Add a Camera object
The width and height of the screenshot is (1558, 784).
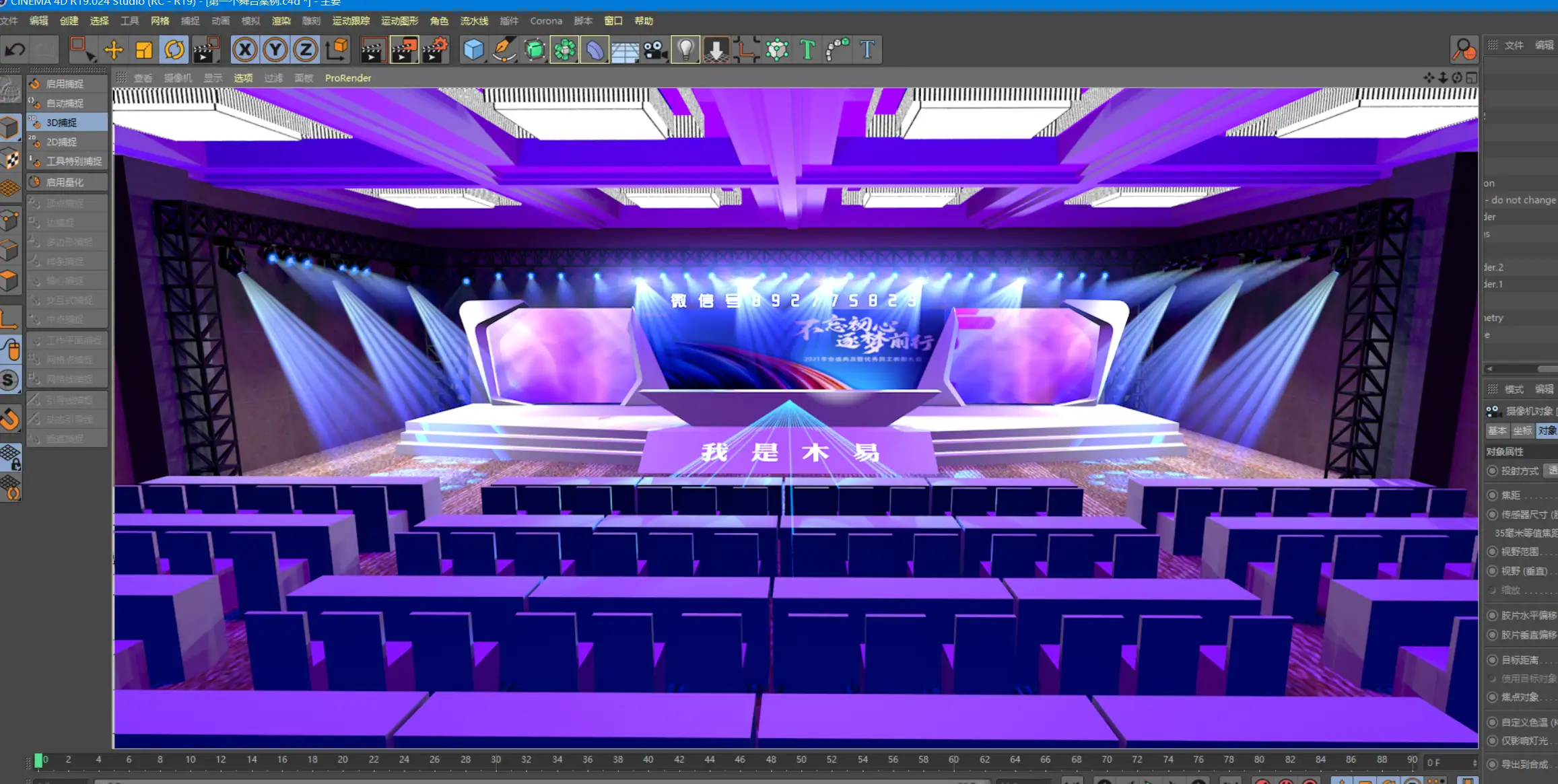pos(654,50)
